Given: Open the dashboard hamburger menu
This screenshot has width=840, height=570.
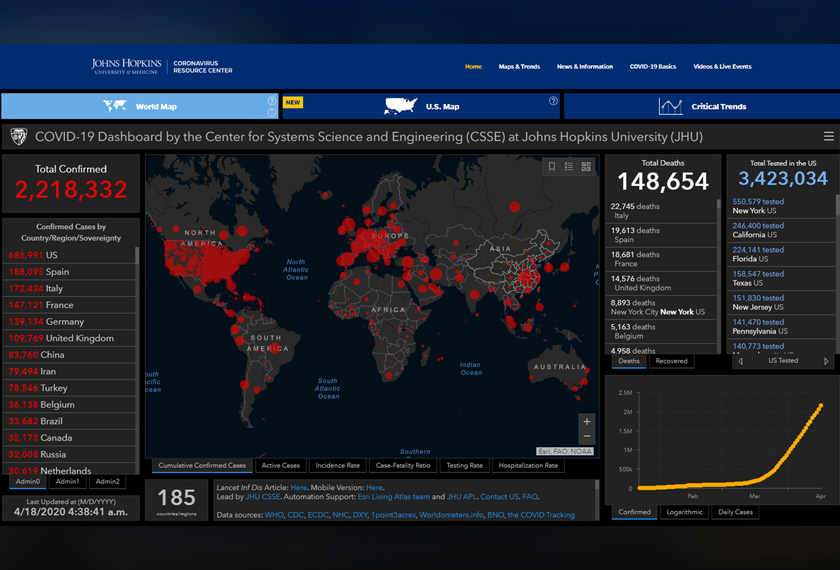Looking at the screenshot, I should click(828, 137).
